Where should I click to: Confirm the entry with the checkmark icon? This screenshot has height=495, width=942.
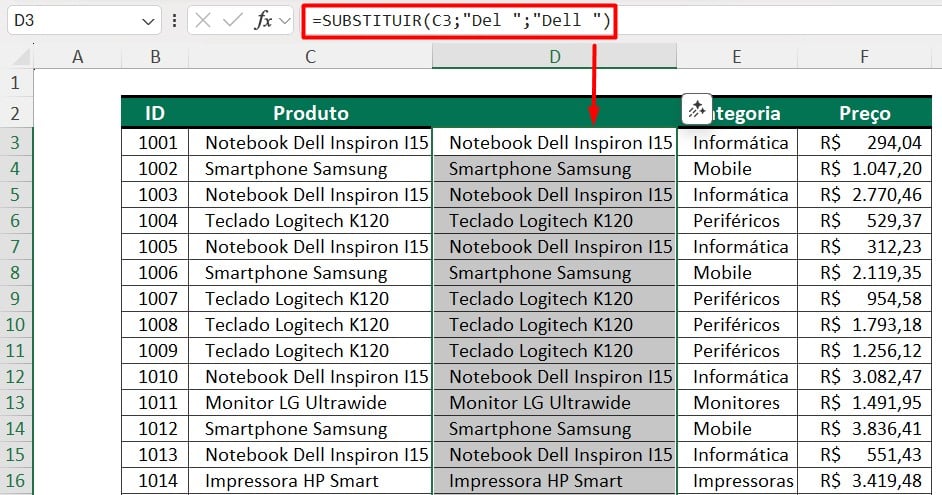tap(232, 20)
